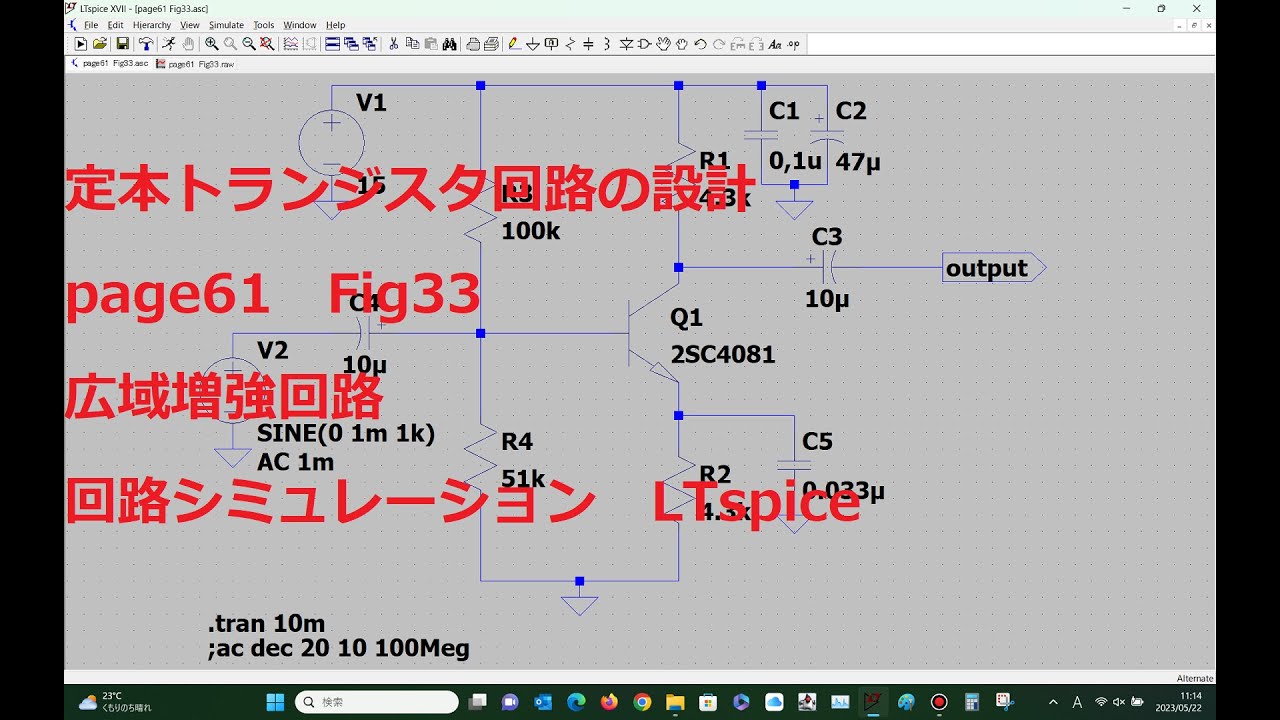Place a capacitor from the toolbar
The image size is (1280, 720).
coord(588,44)
